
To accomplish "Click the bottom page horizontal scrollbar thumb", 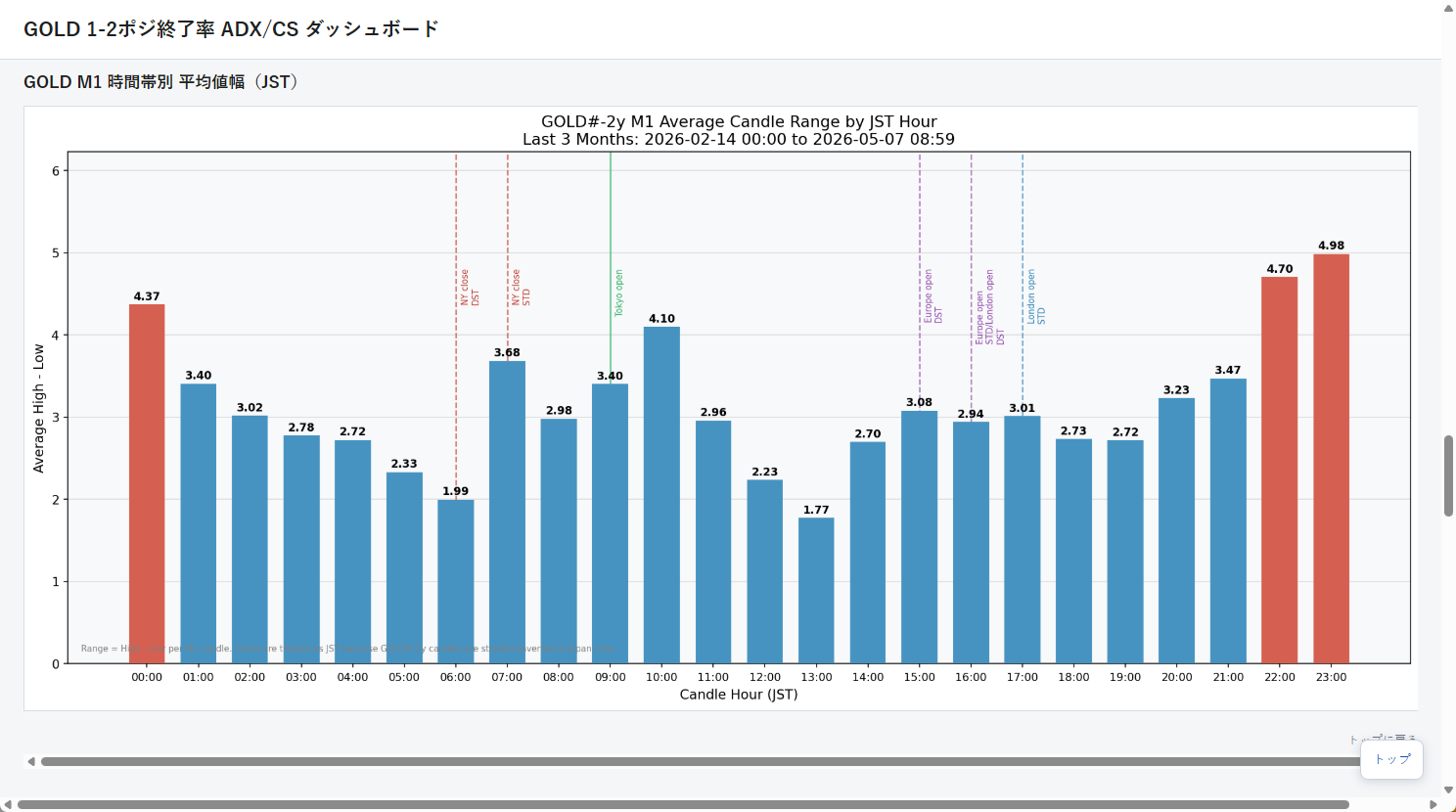I will click(683, 805).
